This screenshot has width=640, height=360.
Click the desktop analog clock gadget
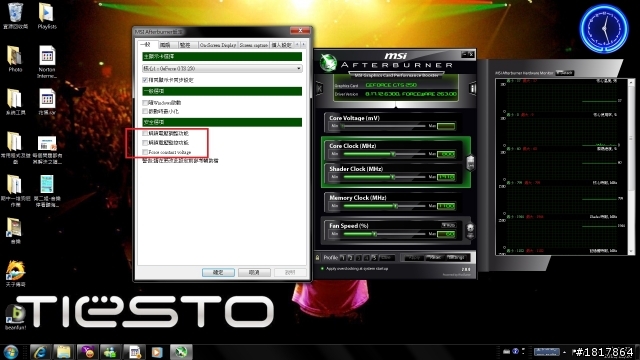click(x=604, y=29)
